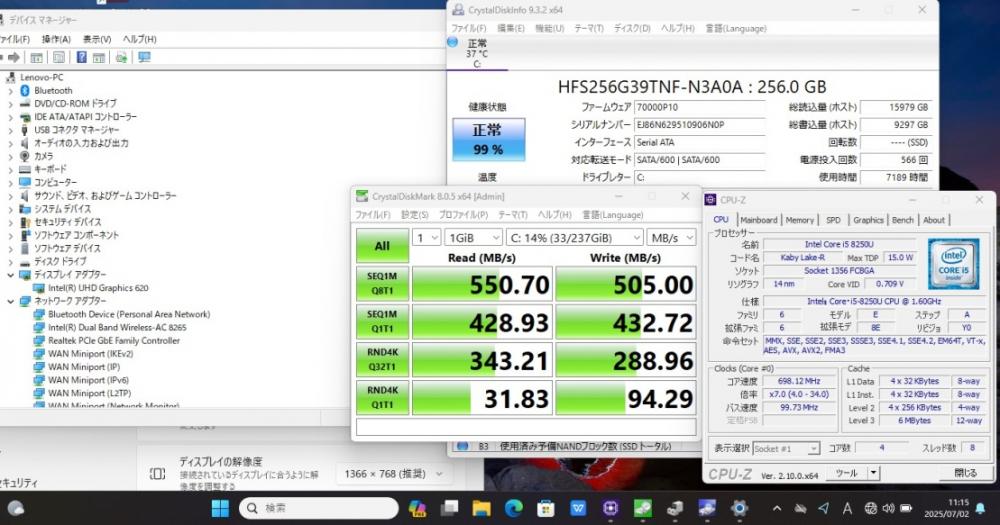1000x525 pixels.
Task: Open the About tab in CPU-Z
Action: click(934, 220)
